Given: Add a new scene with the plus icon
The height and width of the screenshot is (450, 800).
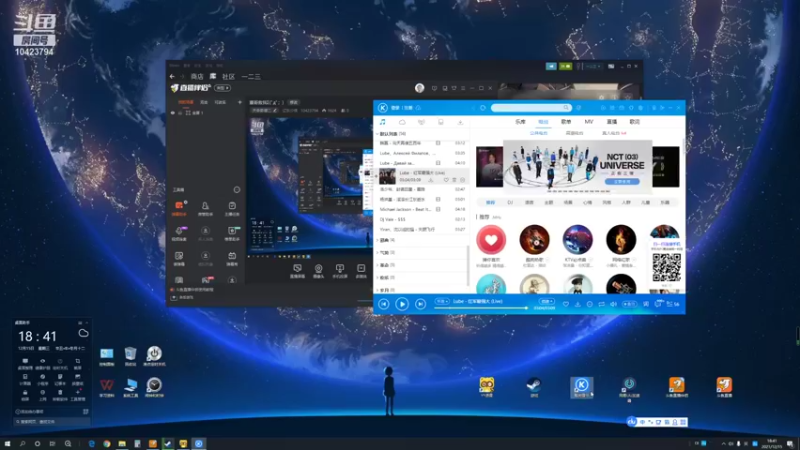Looking at the screenshot, I should [x=240, y=102].
